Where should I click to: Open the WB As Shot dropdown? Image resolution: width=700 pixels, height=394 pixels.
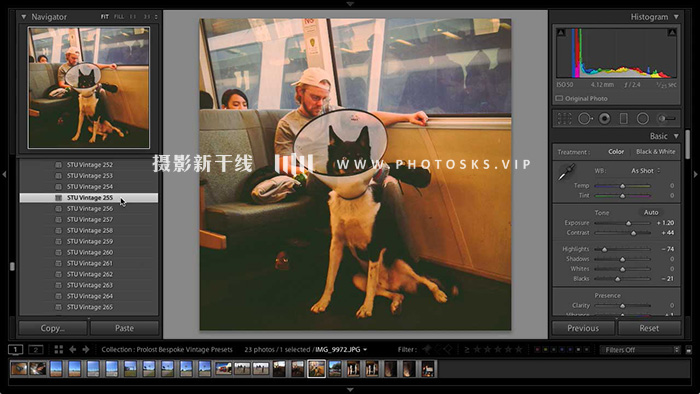click(645, 170)
